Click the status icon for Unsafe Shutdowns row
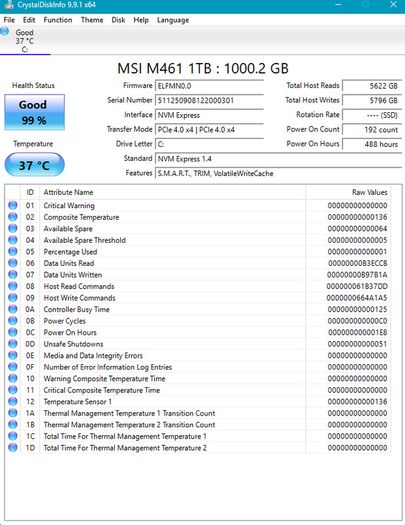405x525 pixels. 13,344
